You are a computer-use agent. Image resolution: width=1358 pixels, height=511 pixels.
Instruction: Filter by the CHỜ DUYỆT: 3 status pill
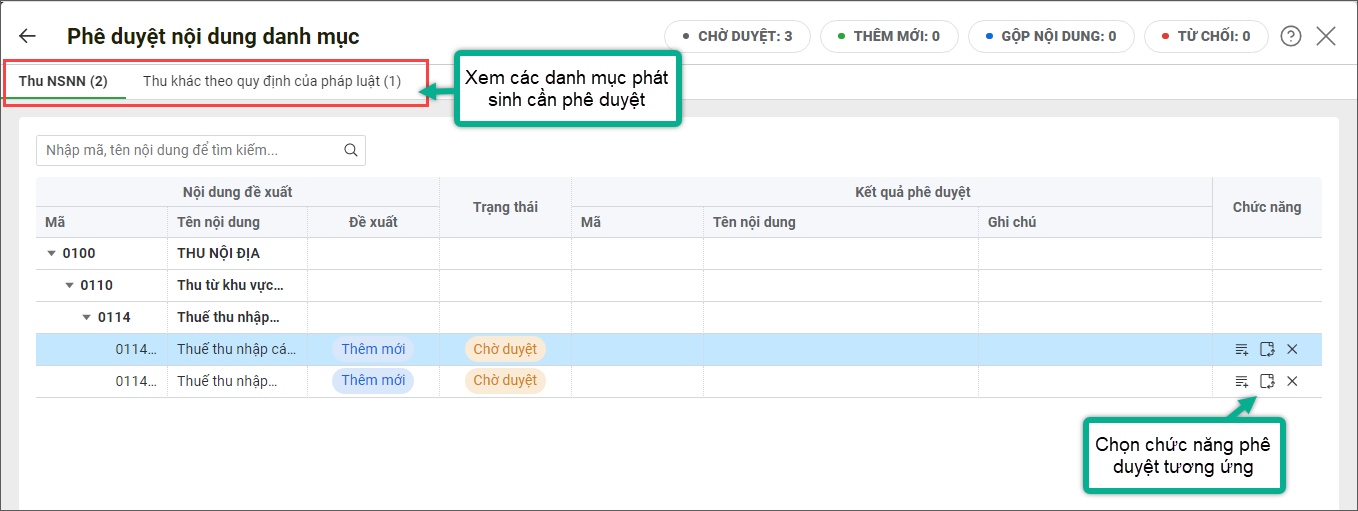point(737,37)
